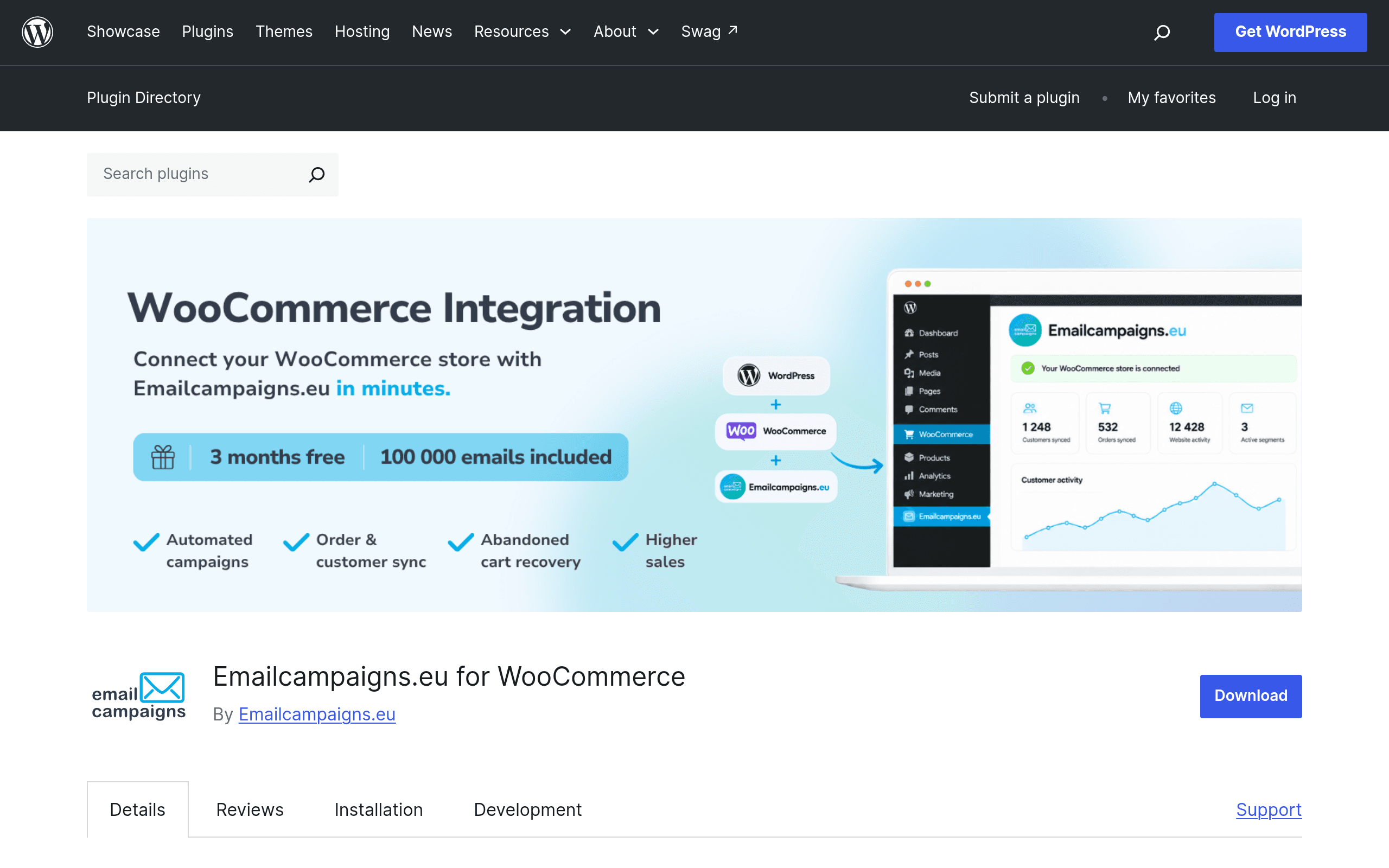Click the Log in link
Screen dimensions: 1389x868
click(1274, 98)
